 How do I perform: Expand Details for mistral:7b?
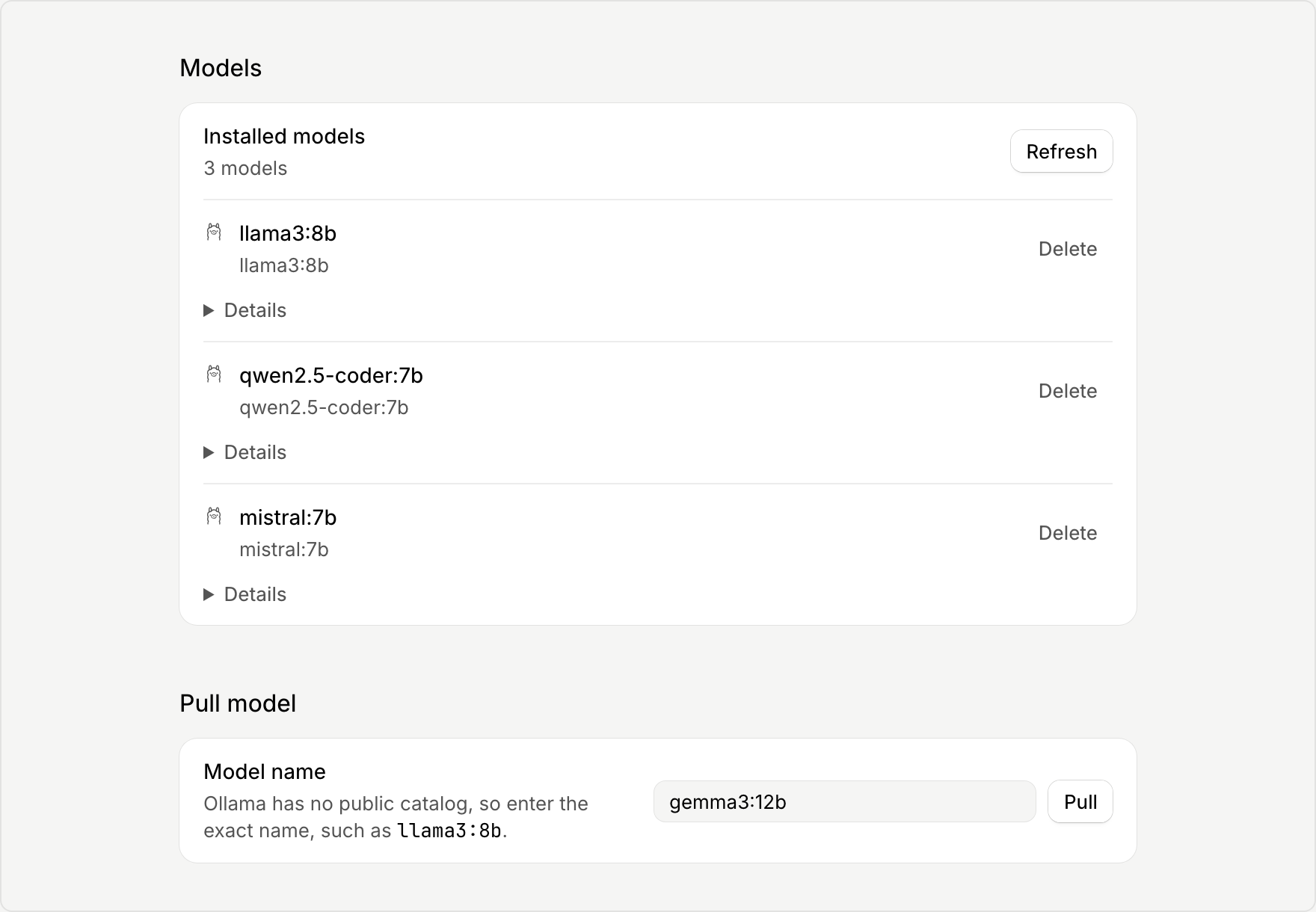[x=245, y=594]
